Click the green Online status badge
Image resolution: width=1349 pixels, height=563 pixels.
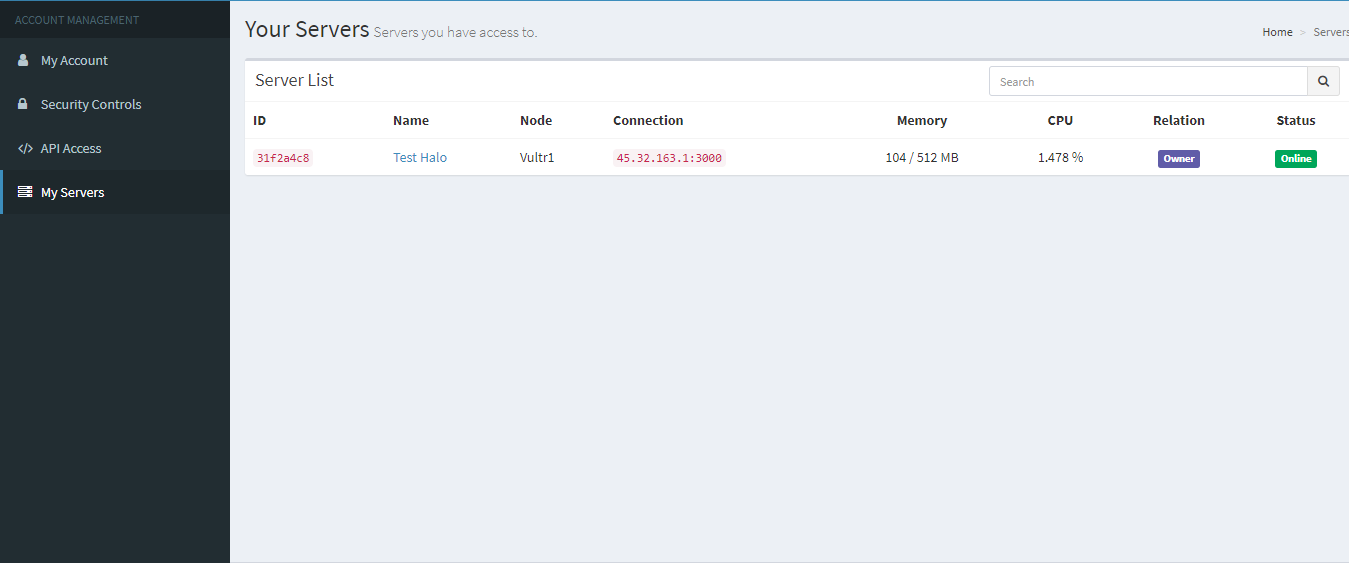[x=1295, y=159]
